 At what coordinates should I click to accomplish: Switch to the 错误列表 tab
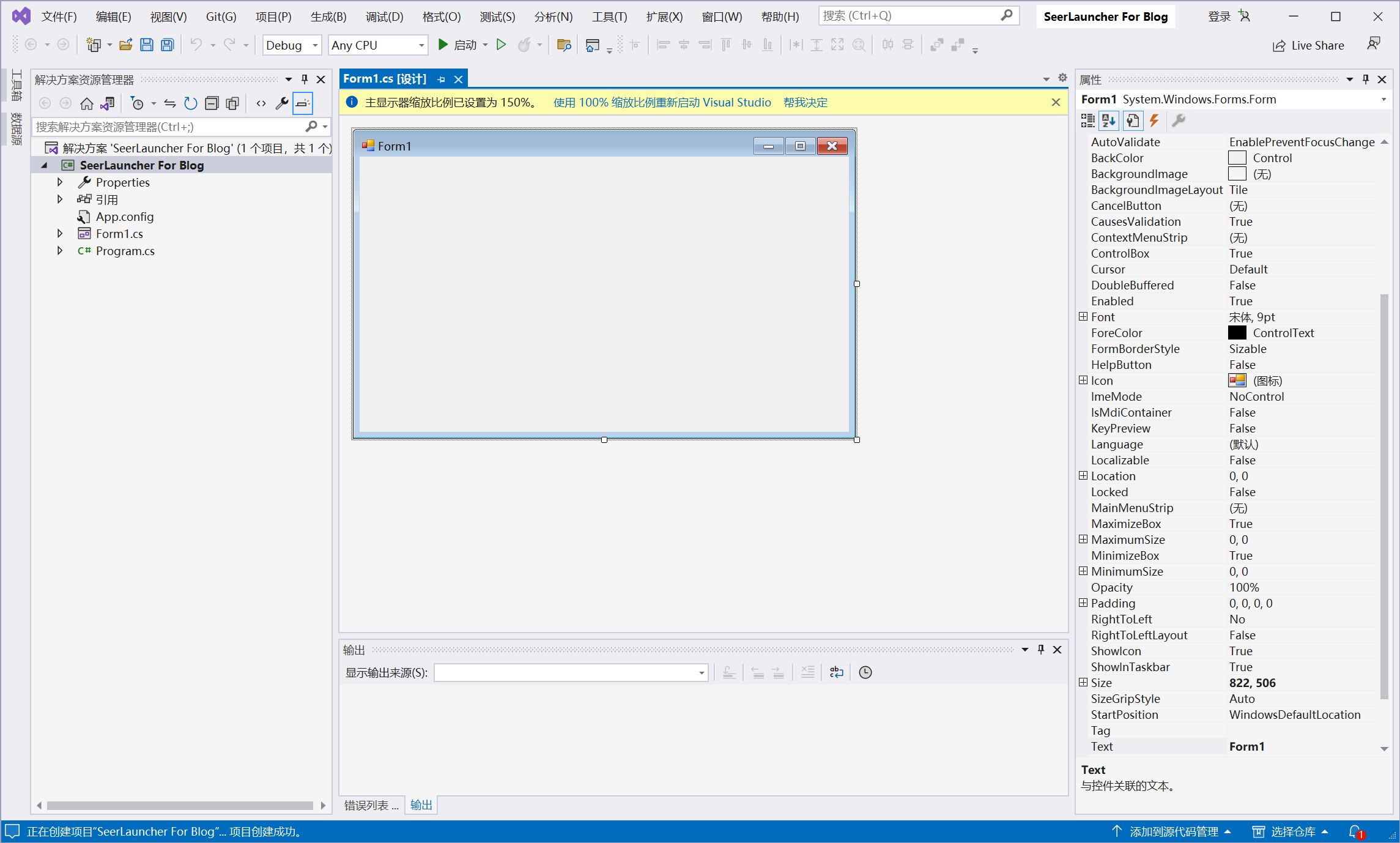click(370, 805)
